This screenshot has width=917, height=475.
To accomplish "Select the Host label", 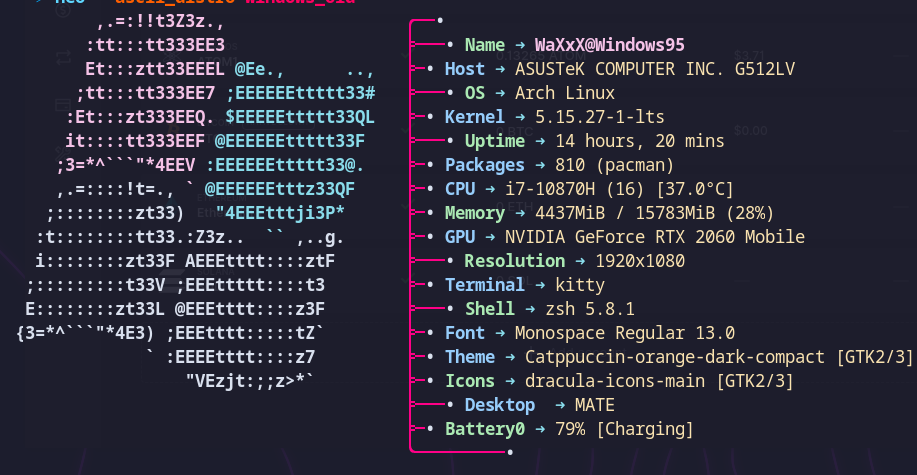I will point(465,70).
